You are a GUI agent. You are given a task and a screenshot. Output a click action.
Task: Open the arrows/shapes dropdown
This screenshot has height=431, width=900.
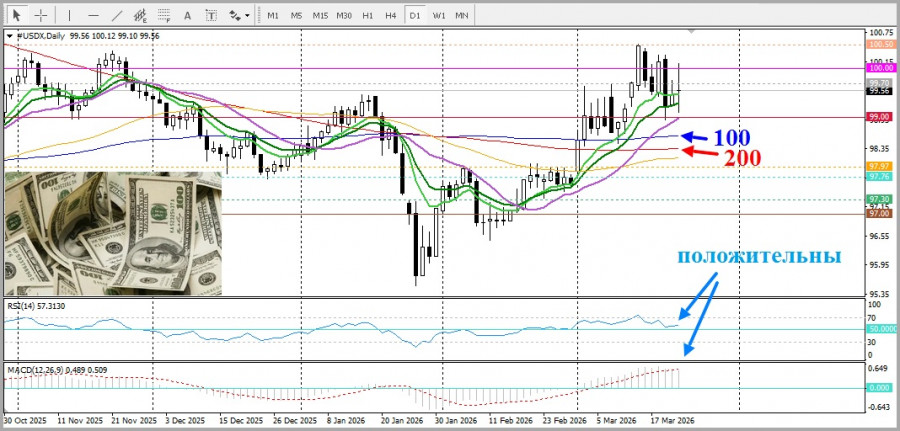[x=239, y=15]
